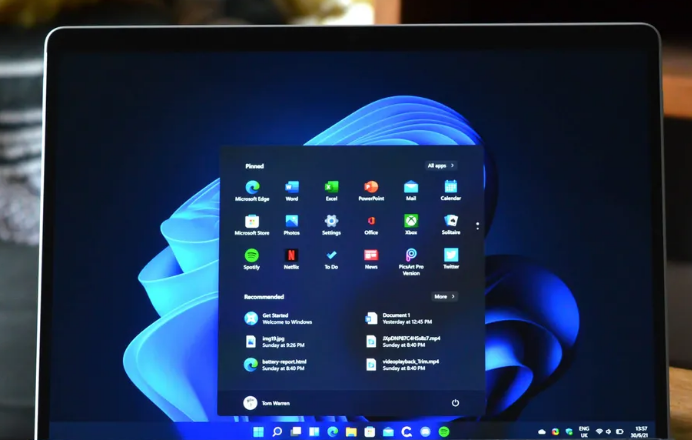Show More recommended items

(x=444, y=297)
